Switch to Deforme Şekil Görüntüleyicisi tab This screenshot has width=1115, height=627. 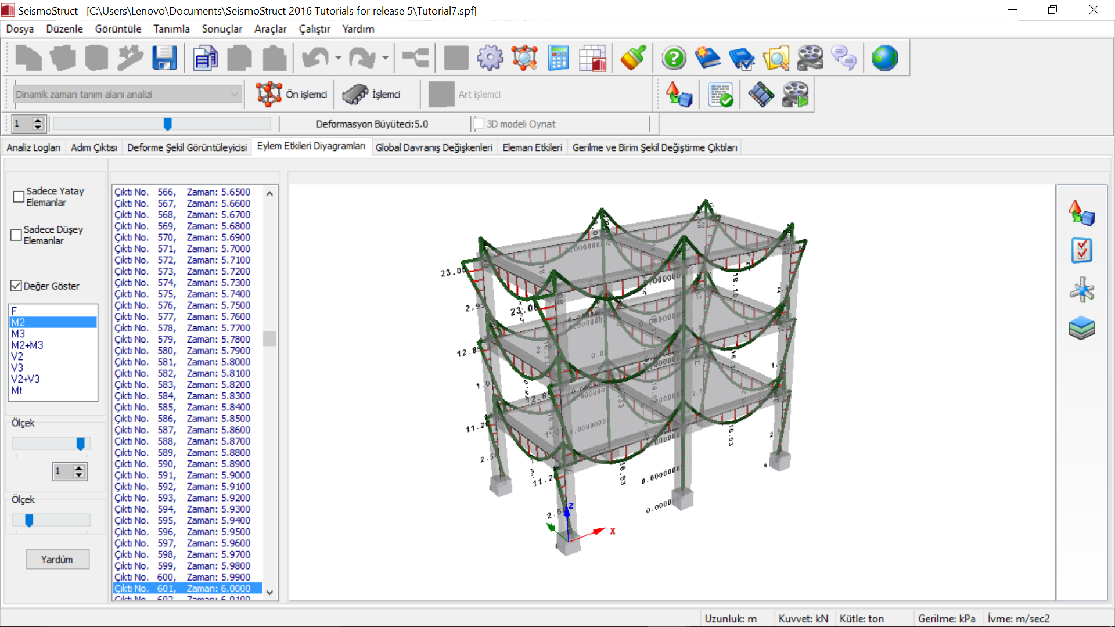tap(187, 148)
